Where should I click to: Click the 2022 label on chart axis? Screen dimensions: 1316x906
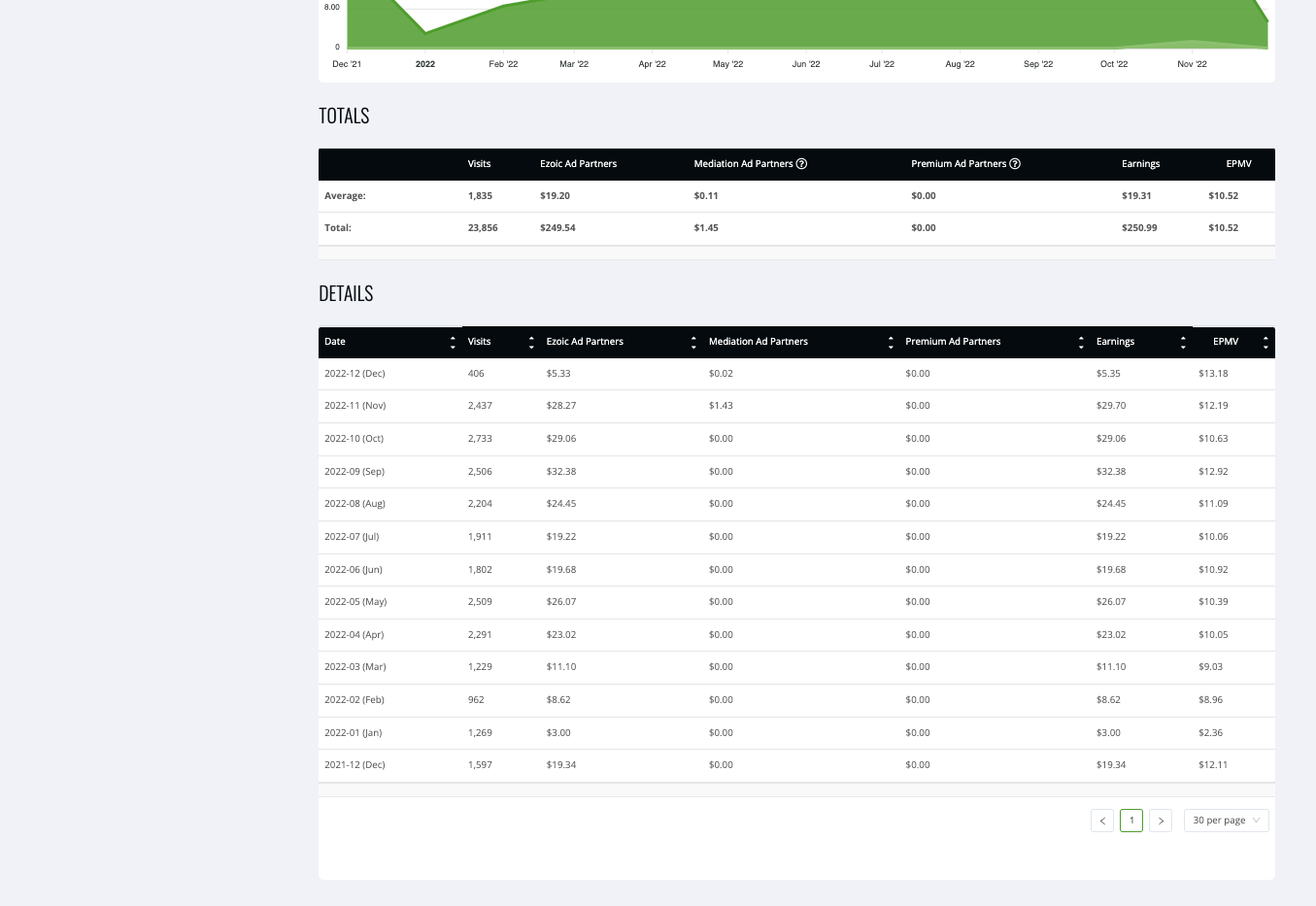pos(425,64)
